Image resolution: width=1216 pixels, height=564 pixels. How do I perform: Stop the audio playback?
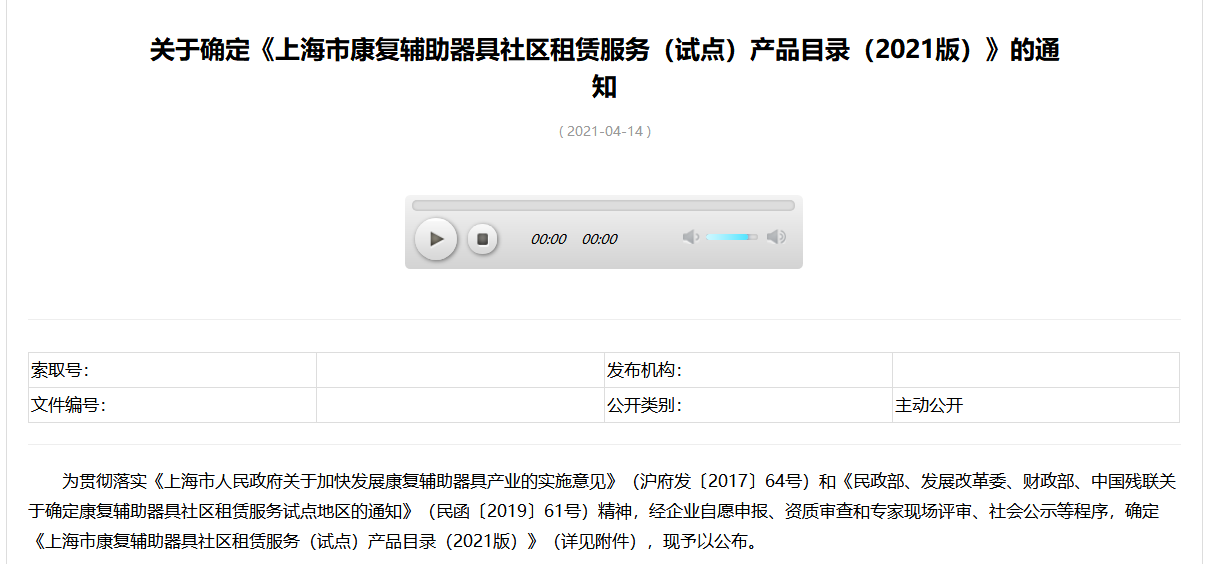[482, 239]
